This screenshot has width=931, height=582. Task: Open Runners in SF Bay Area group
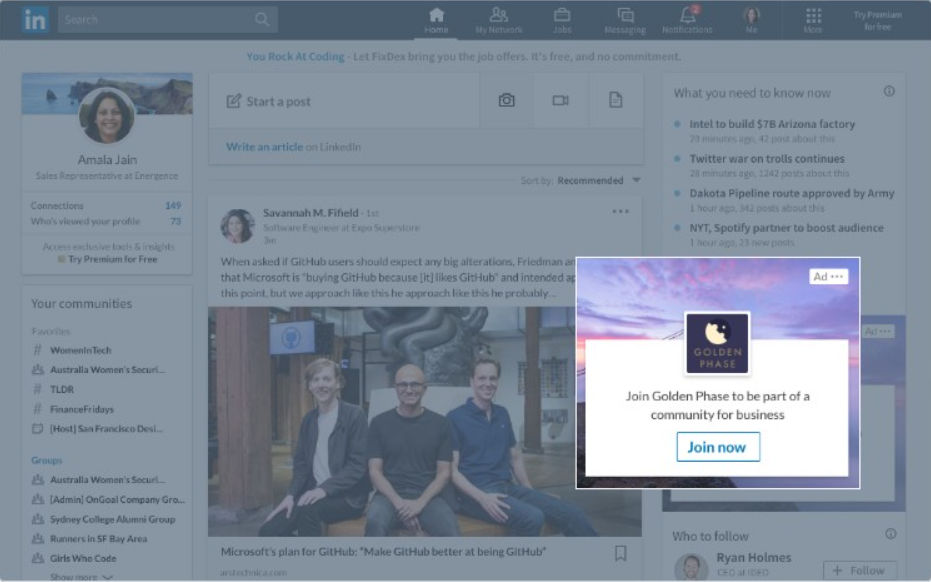(x=98, y=539)
